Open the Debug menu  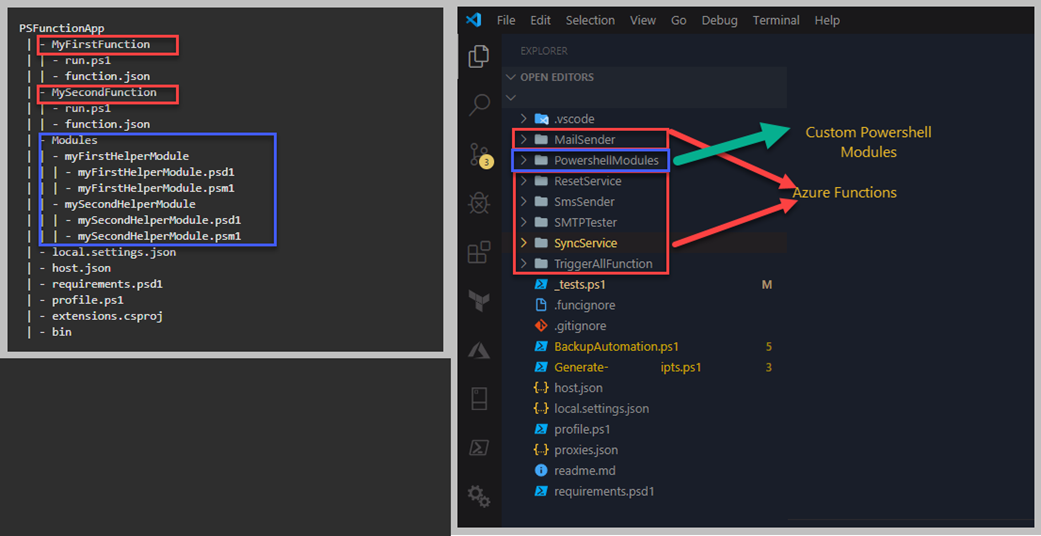[720, 21]
